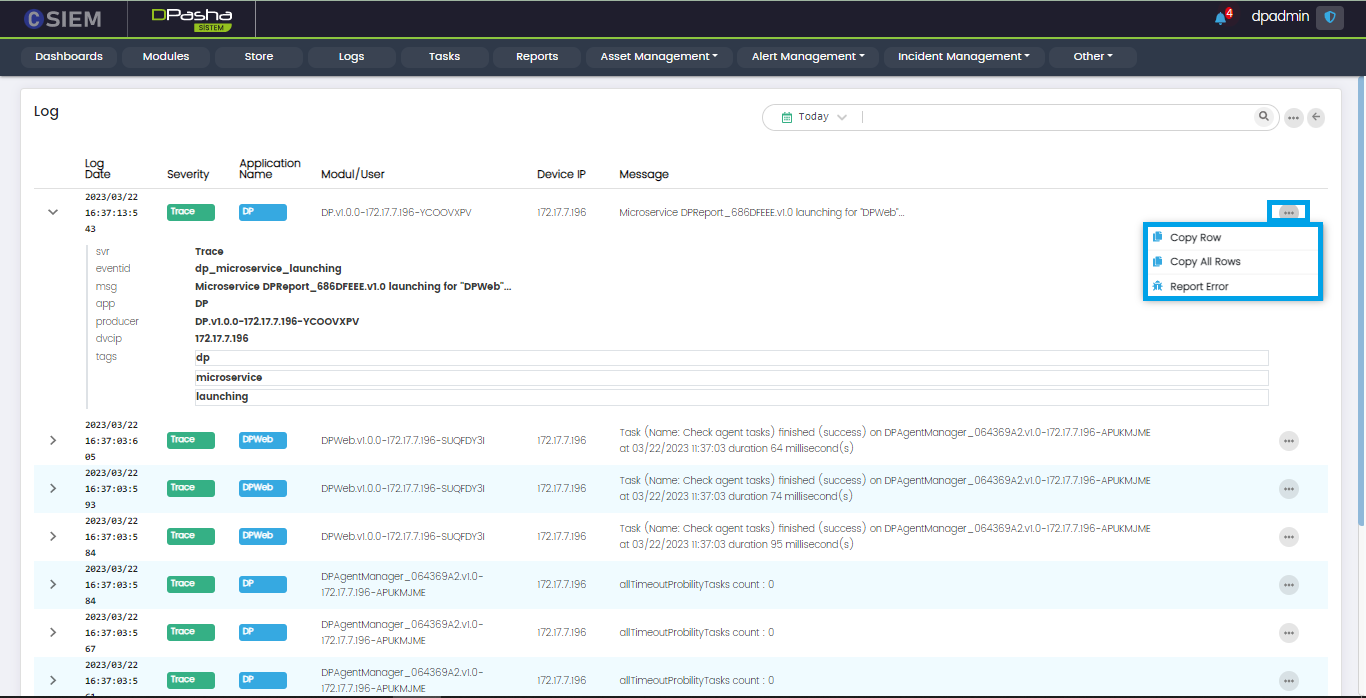The image size is (1366, 698).
Task: Click the search magnifier icon
Action: [1265, 117]
